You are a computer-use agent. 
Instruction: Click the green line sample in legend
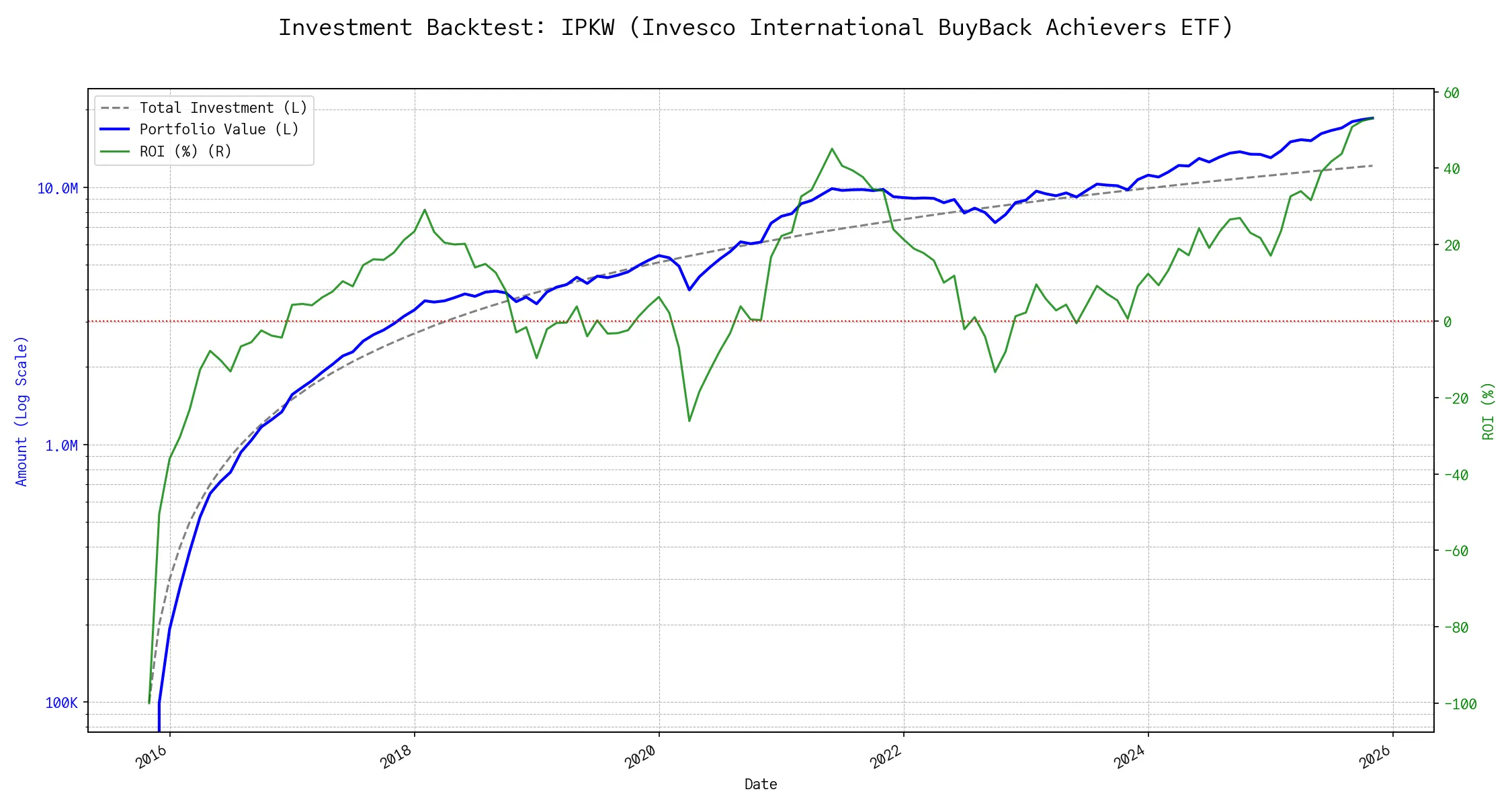(115, 152)
